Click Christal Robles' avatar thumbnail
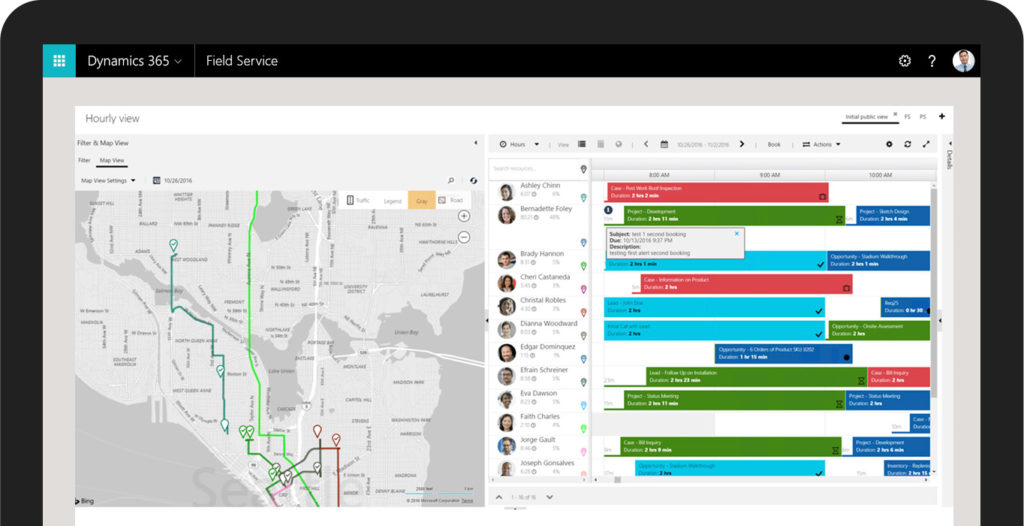Viewport: 1024px width, 526px height. pos(506,306)
